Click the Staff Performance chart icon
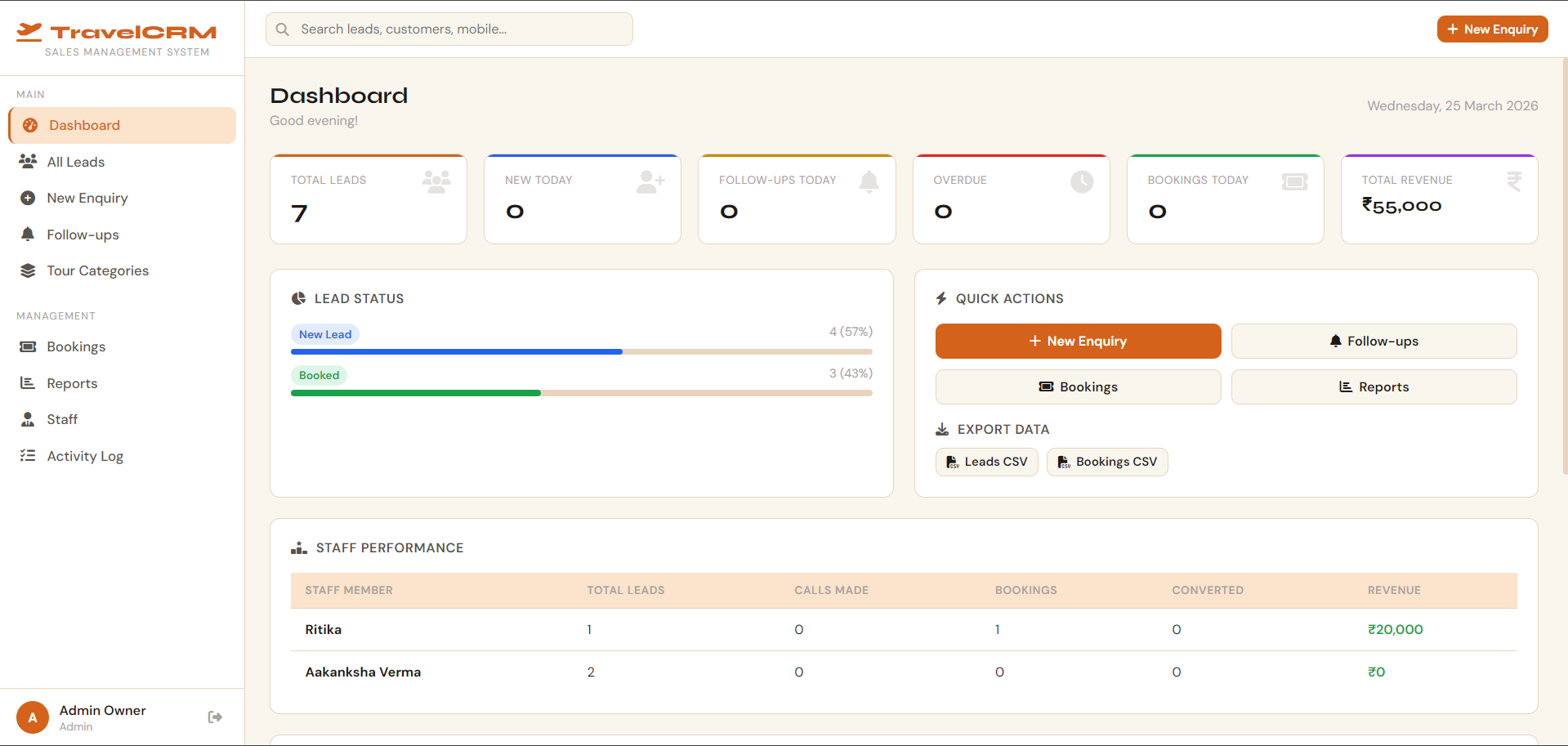The width and height of the screenshot is (1568, 746). tap(299, 547)
